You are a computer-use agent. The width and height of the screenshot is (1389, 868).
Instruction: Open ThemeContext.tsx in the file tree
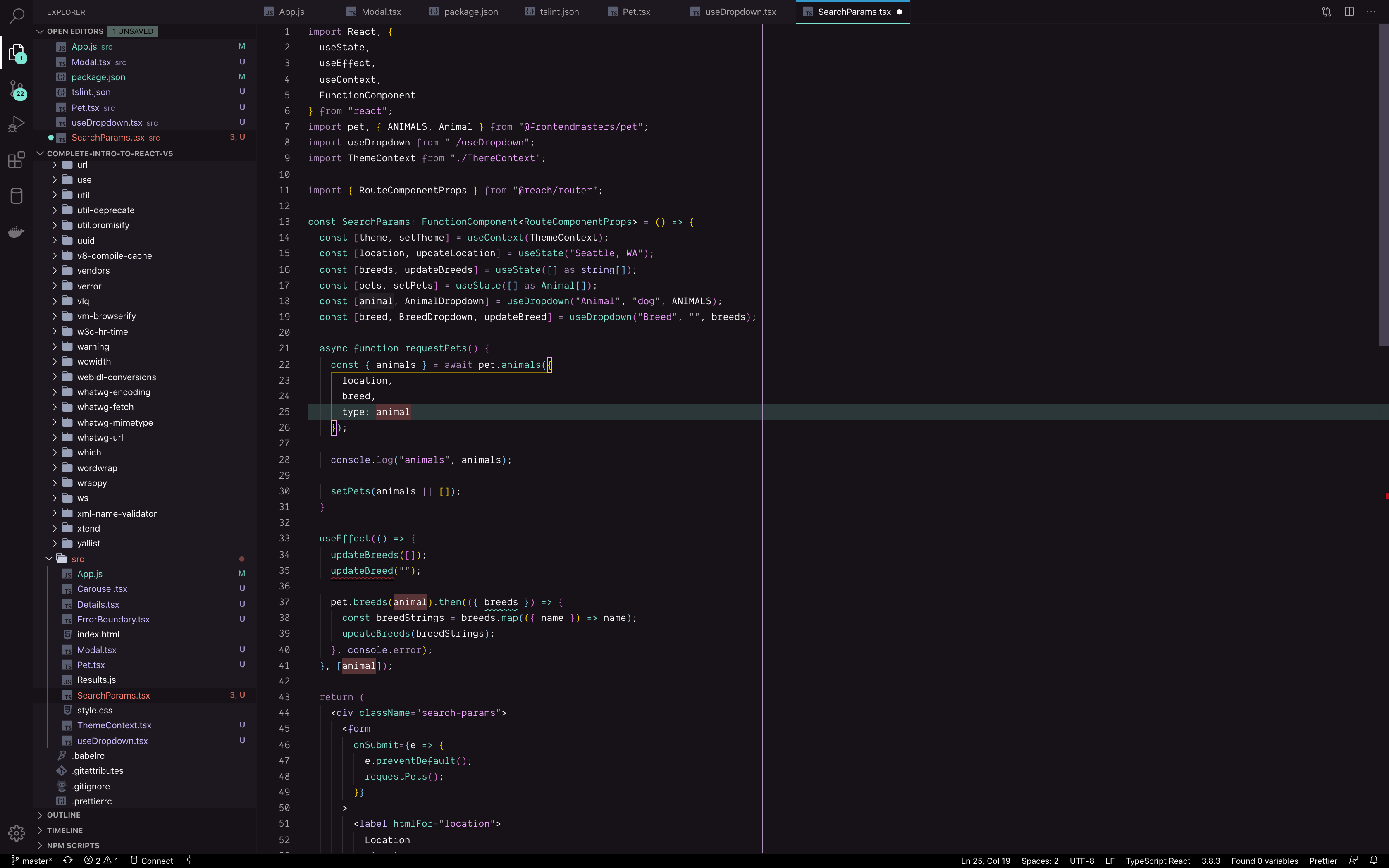point(114,725)
